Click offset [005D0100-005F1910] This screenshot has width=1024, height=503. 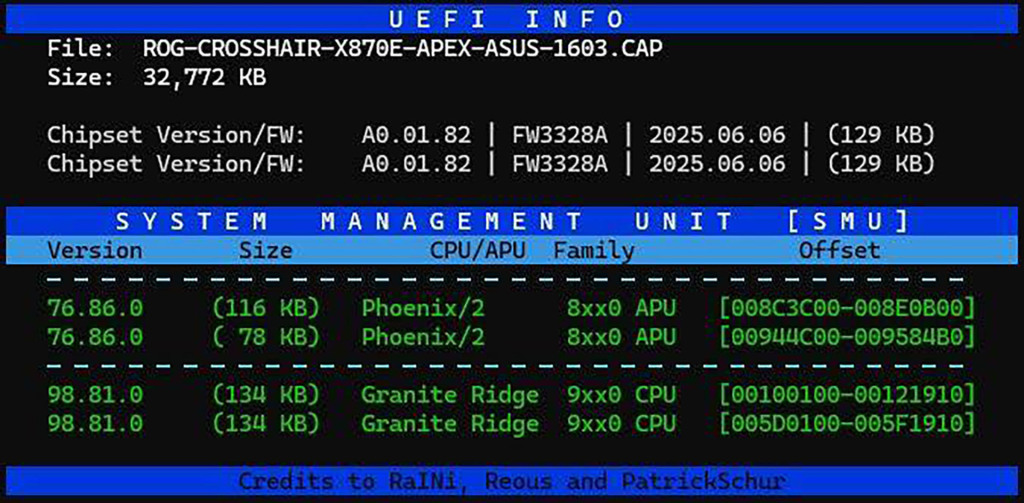click(847, 424)
